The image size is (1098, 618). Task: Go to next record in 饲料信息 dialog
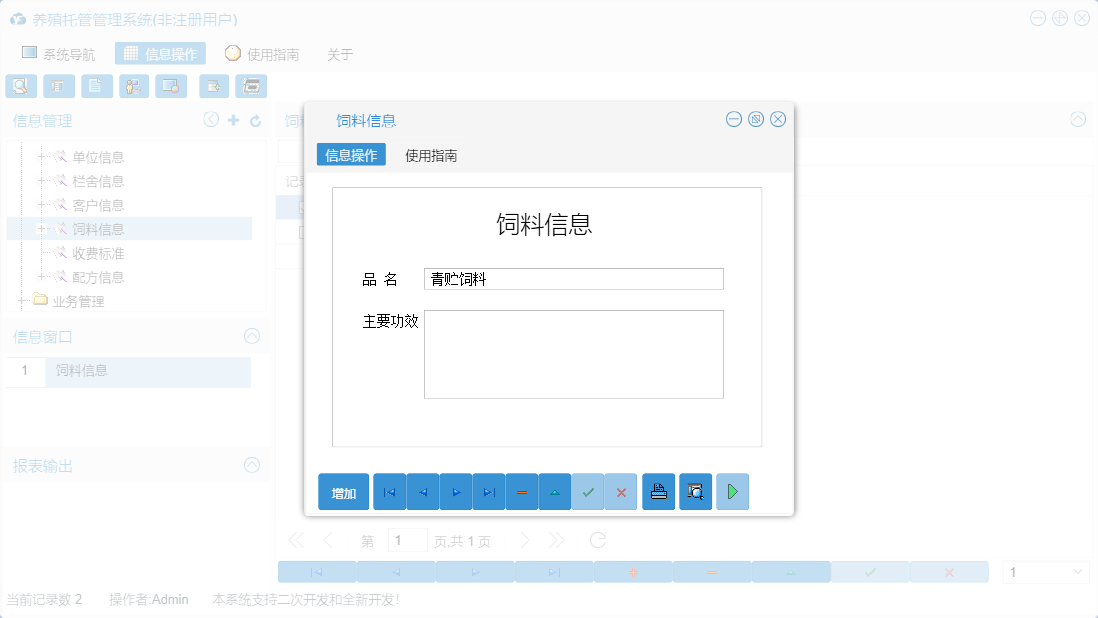(456, 492)
